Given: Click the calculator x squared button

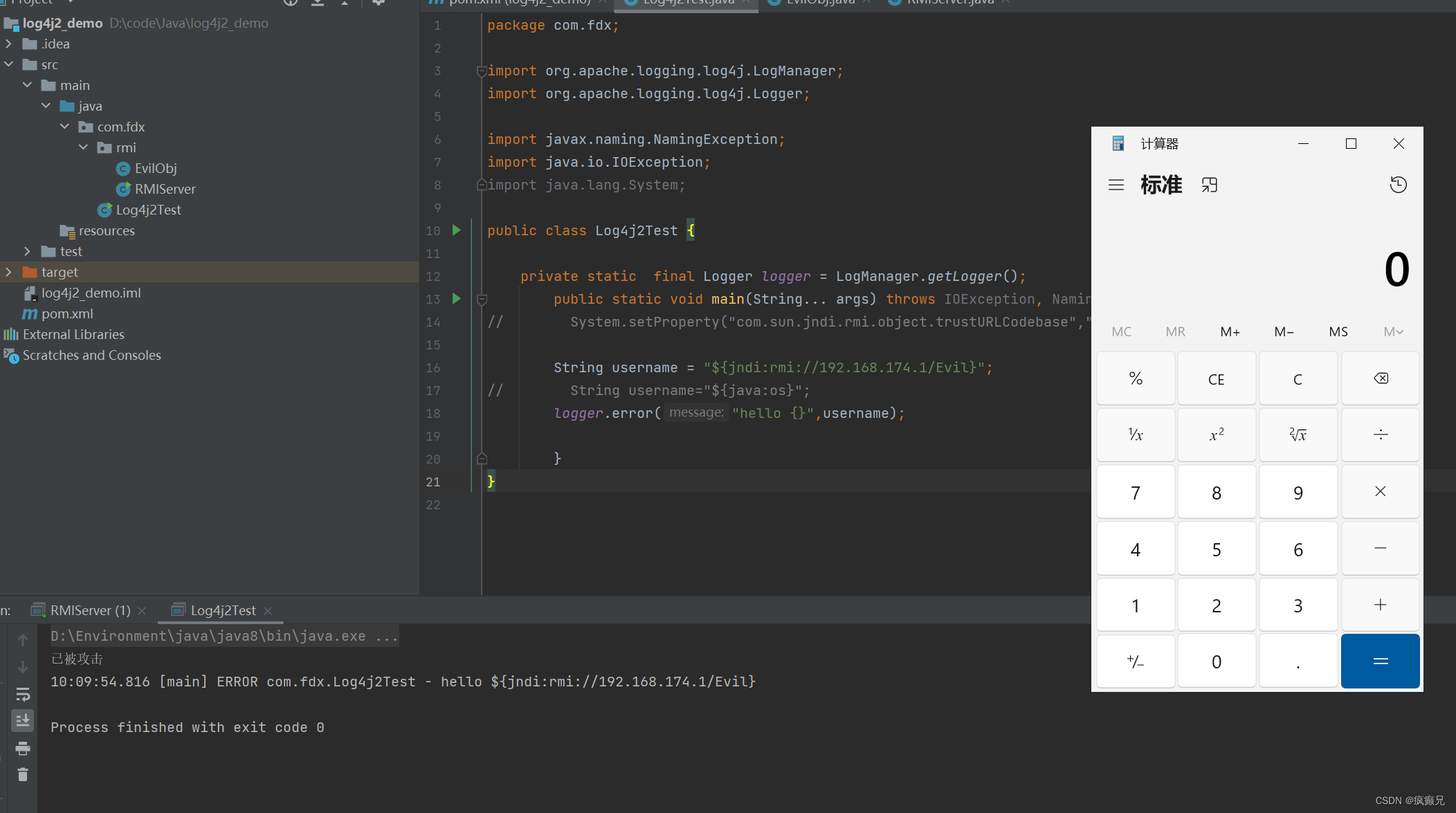Looking at the screenshot, I should pyautogui.click(x=1217, y=435).
